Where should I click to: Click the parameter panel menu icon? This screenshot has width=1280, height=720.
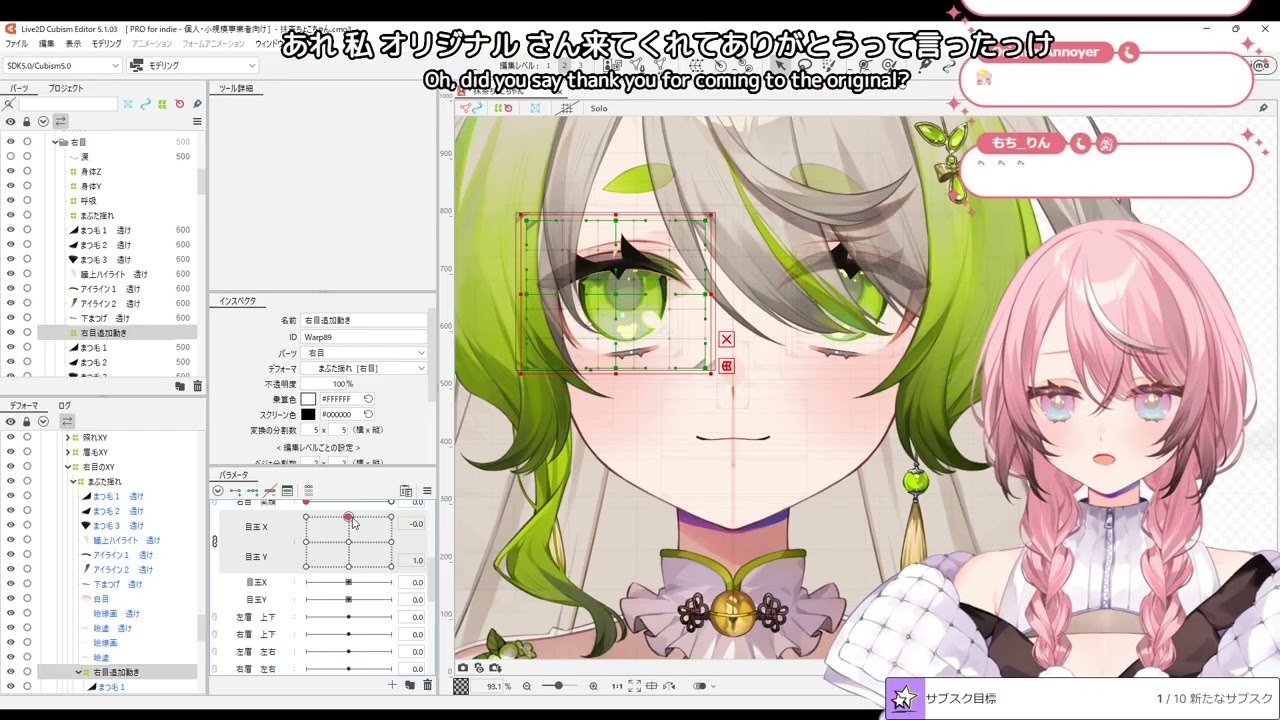(427, 491)
